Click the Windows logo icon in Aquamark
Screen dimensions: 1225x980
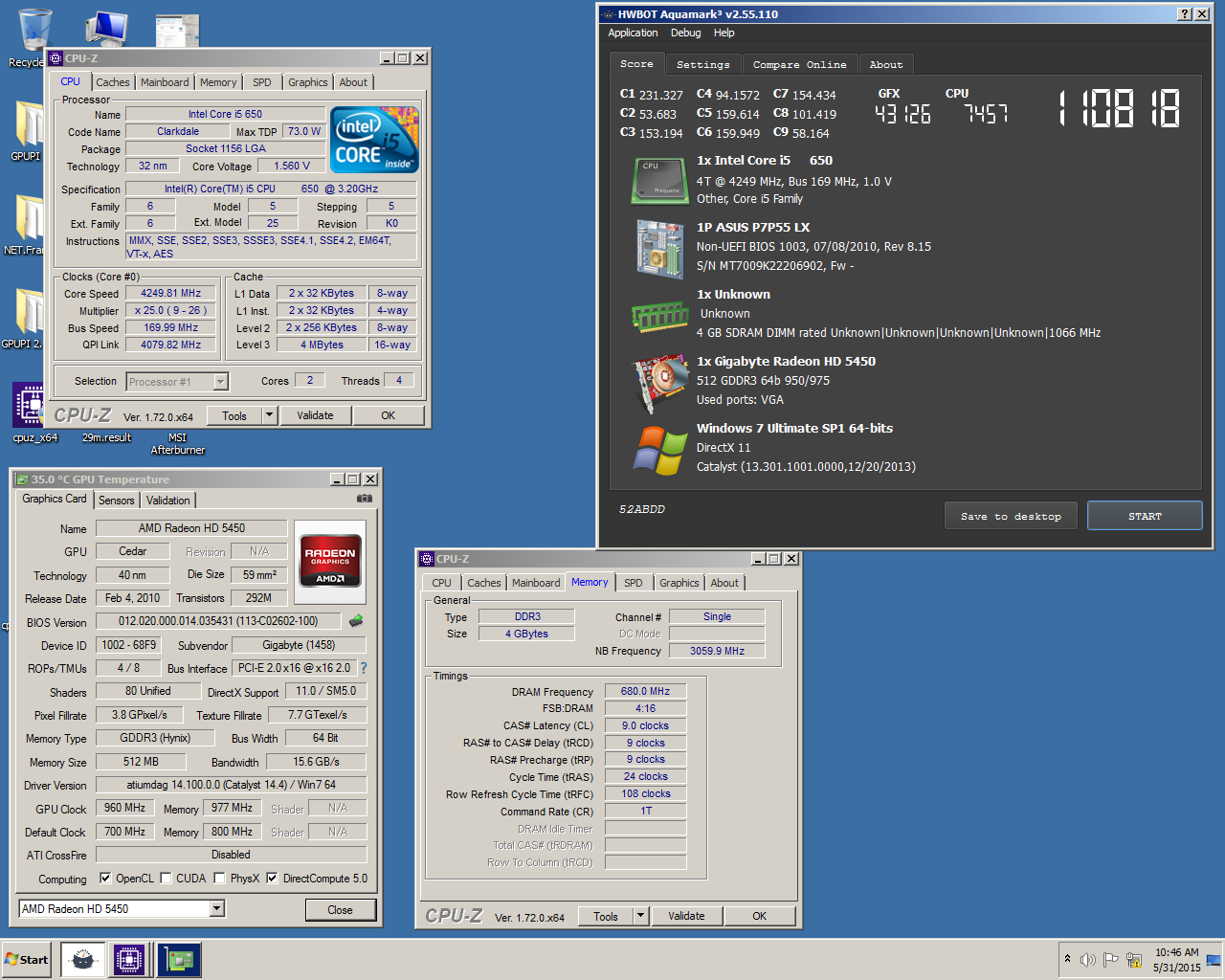tap(660, 451)
